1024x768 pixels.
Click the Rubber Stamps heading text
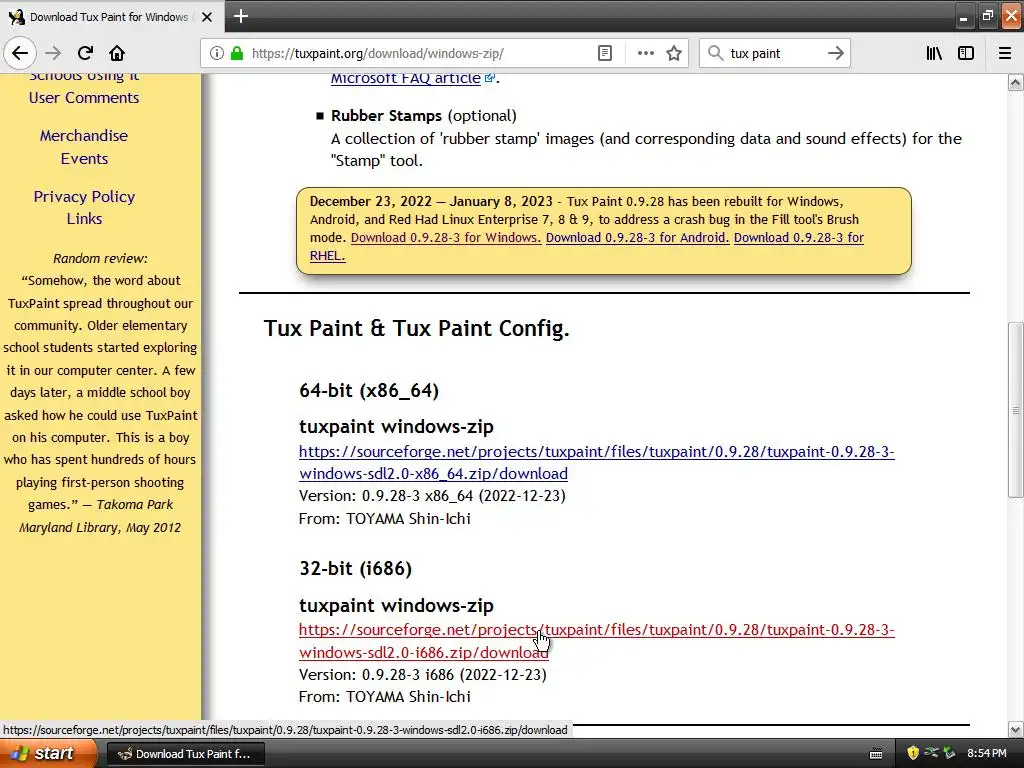tap(386, 116)
